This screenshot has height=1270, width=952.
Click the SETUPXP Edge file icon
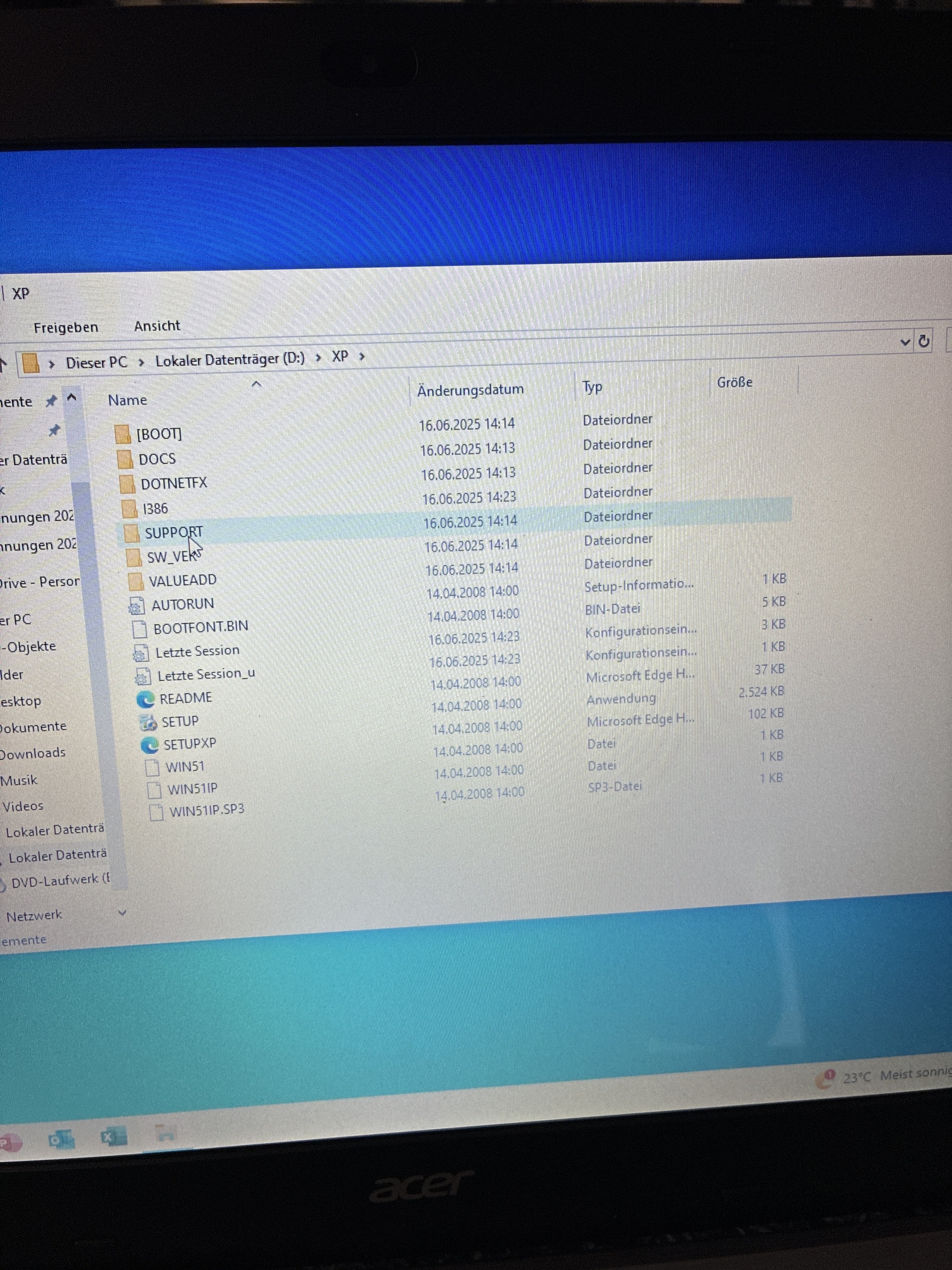click(x=150, y=745)
